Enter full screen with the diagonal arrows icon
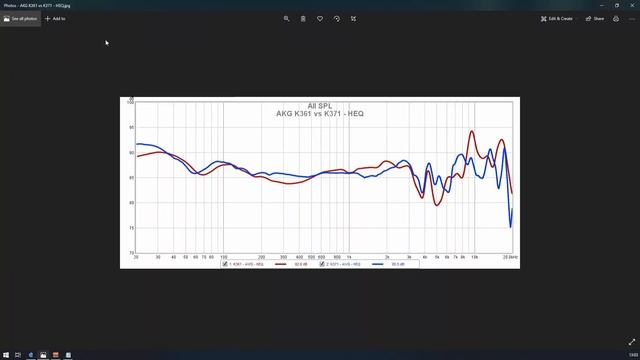Image resolution: width=640 pixels, height=360 pixels. click(632, 342)
